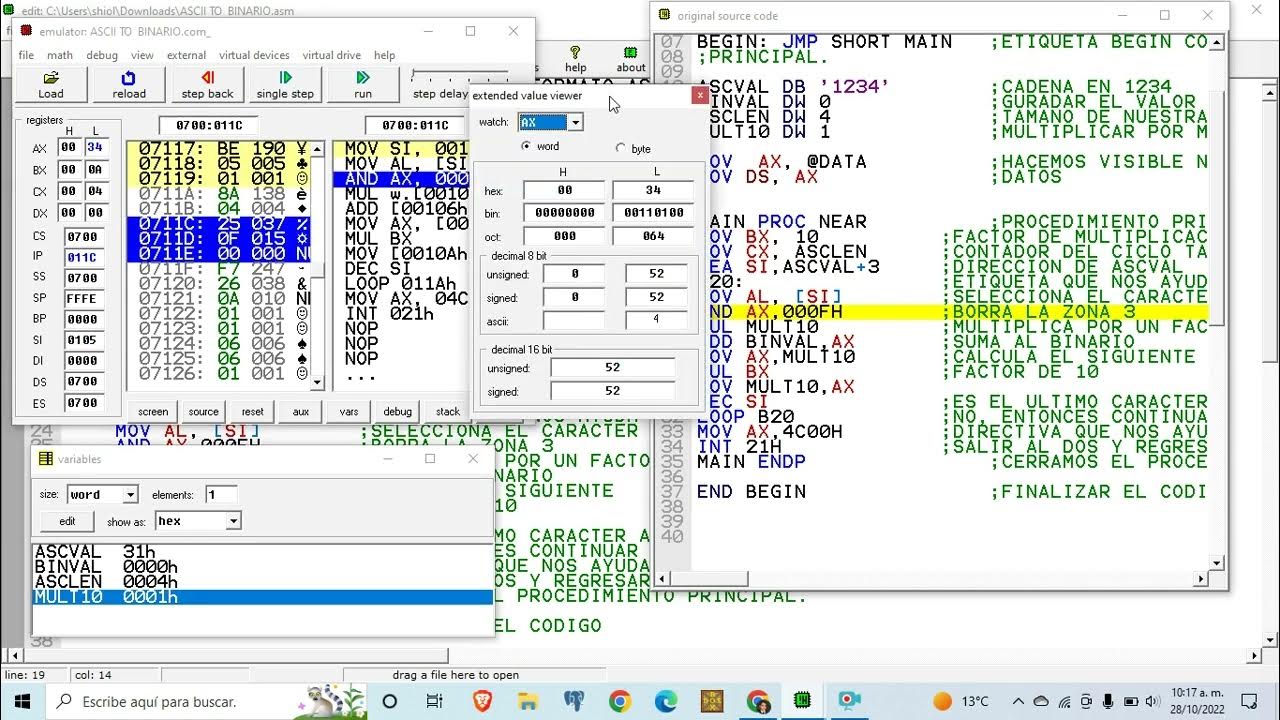Open Cortana circle icon on taskbar
The image size is (1280, 720).
(x=390, y=701)
